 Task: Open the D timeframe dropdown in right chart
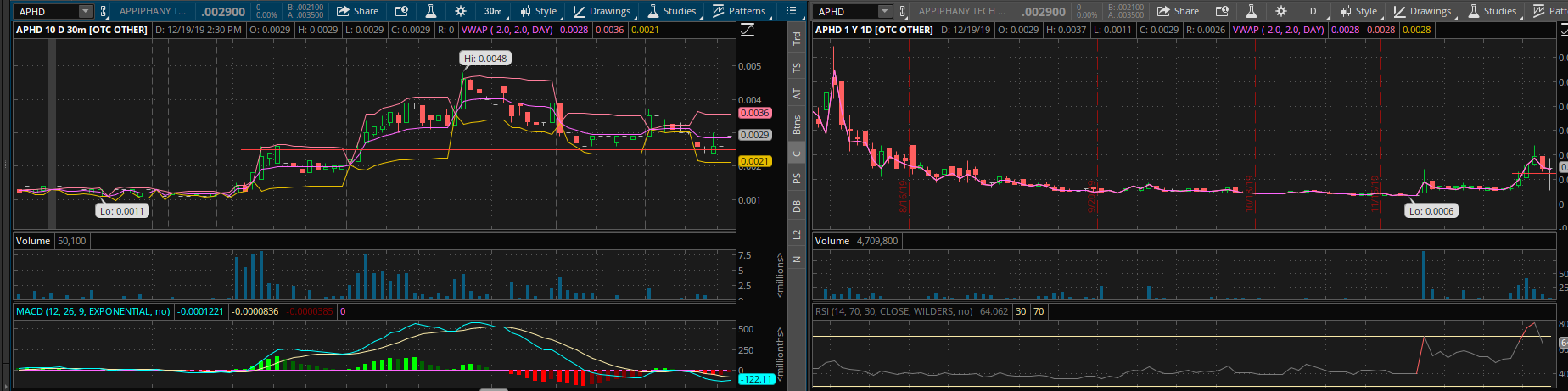click(x=1313, y=11)
